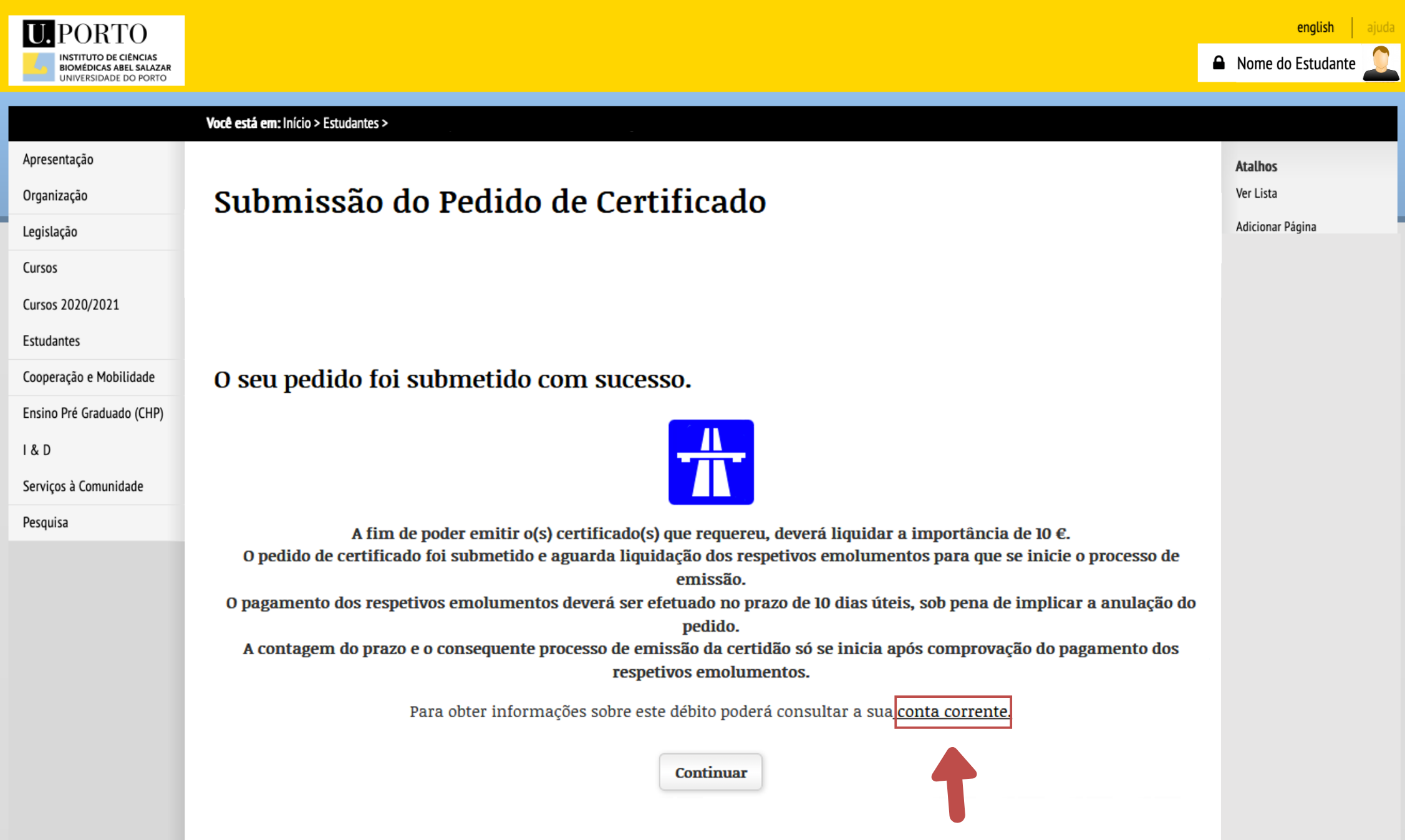Click the Atalhos heading
This screenshot has height=840, width=1405.
pyautogui.click(x=1256, y=167)
